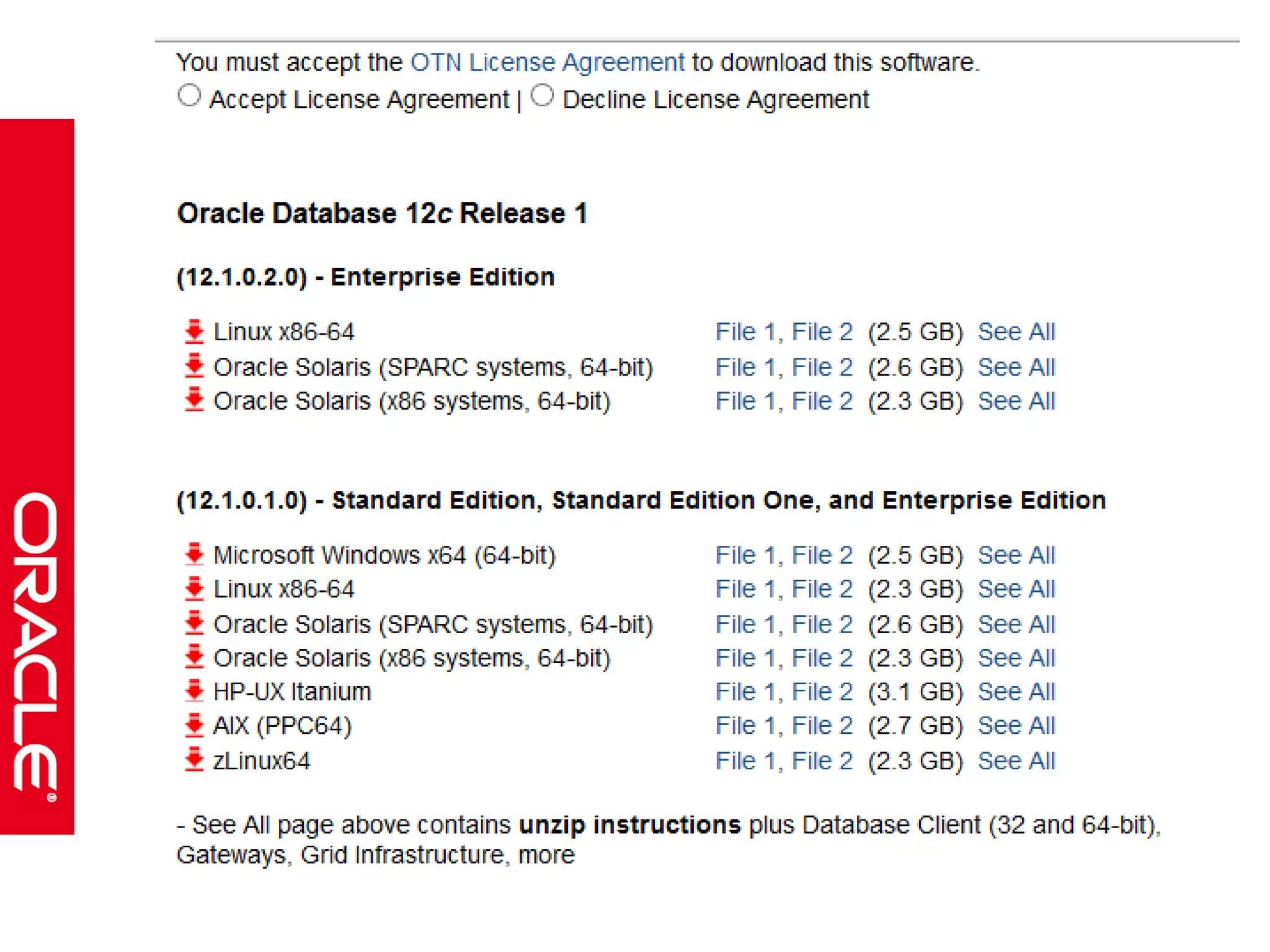Click download icon beside Linux x86-64 12.1.0.2.0

tap(194, 332)
